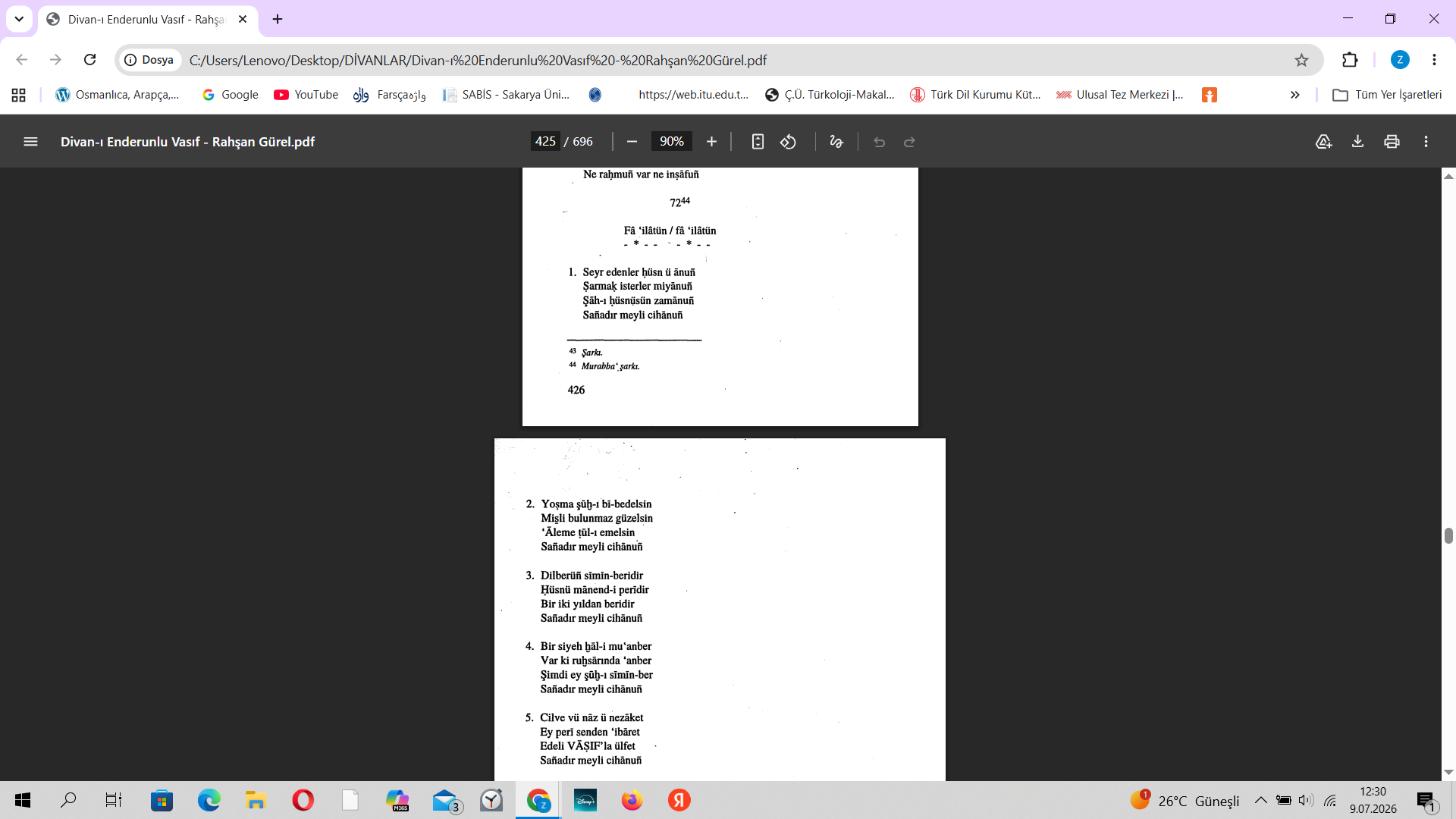Bookmark this page with the star
This screenshot has height=819, width=1456.
tap(1301, 60)
